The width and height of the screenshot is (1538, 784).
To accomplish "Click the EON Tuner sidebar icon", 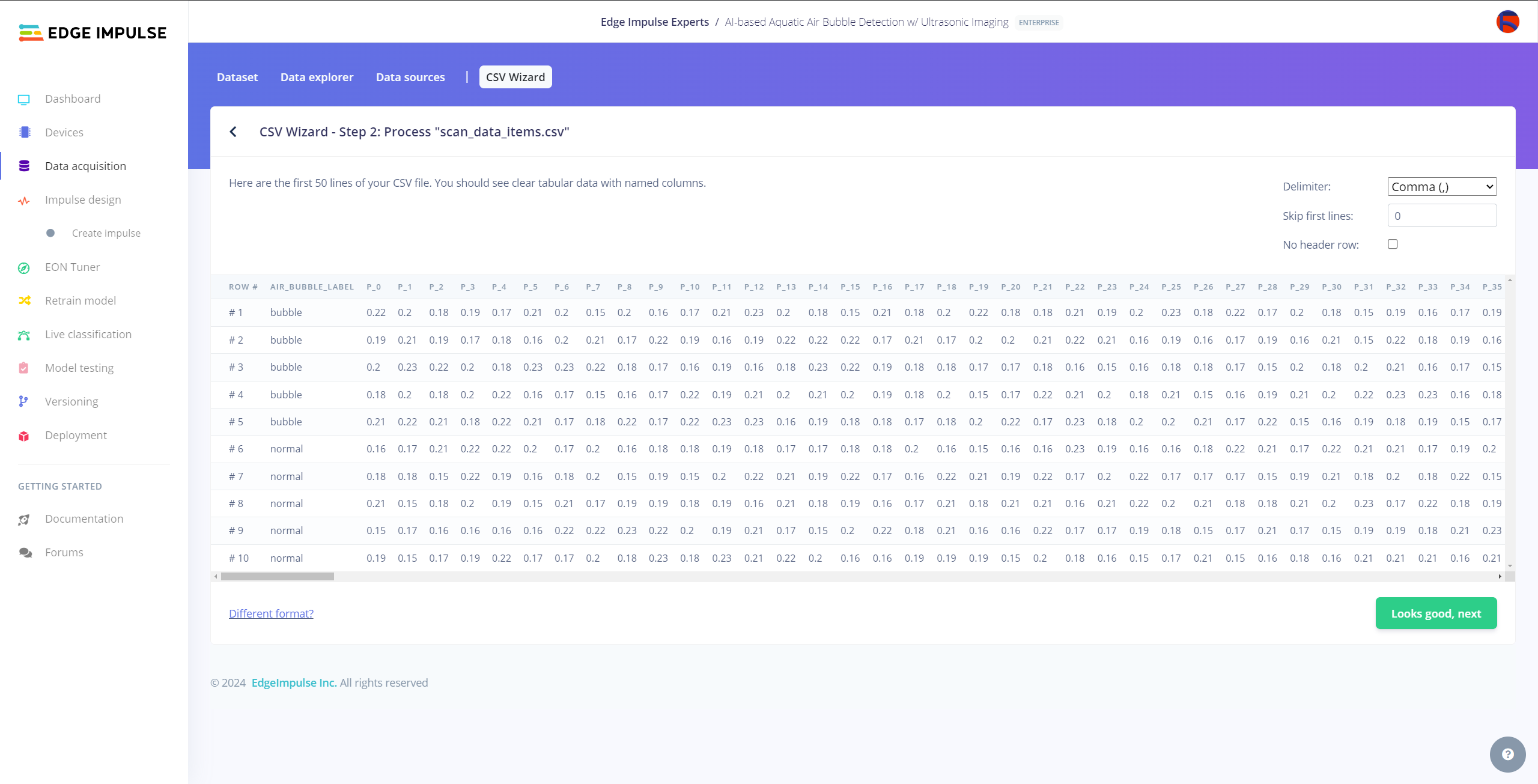I will pyautogui.click(x=25, y=267).
